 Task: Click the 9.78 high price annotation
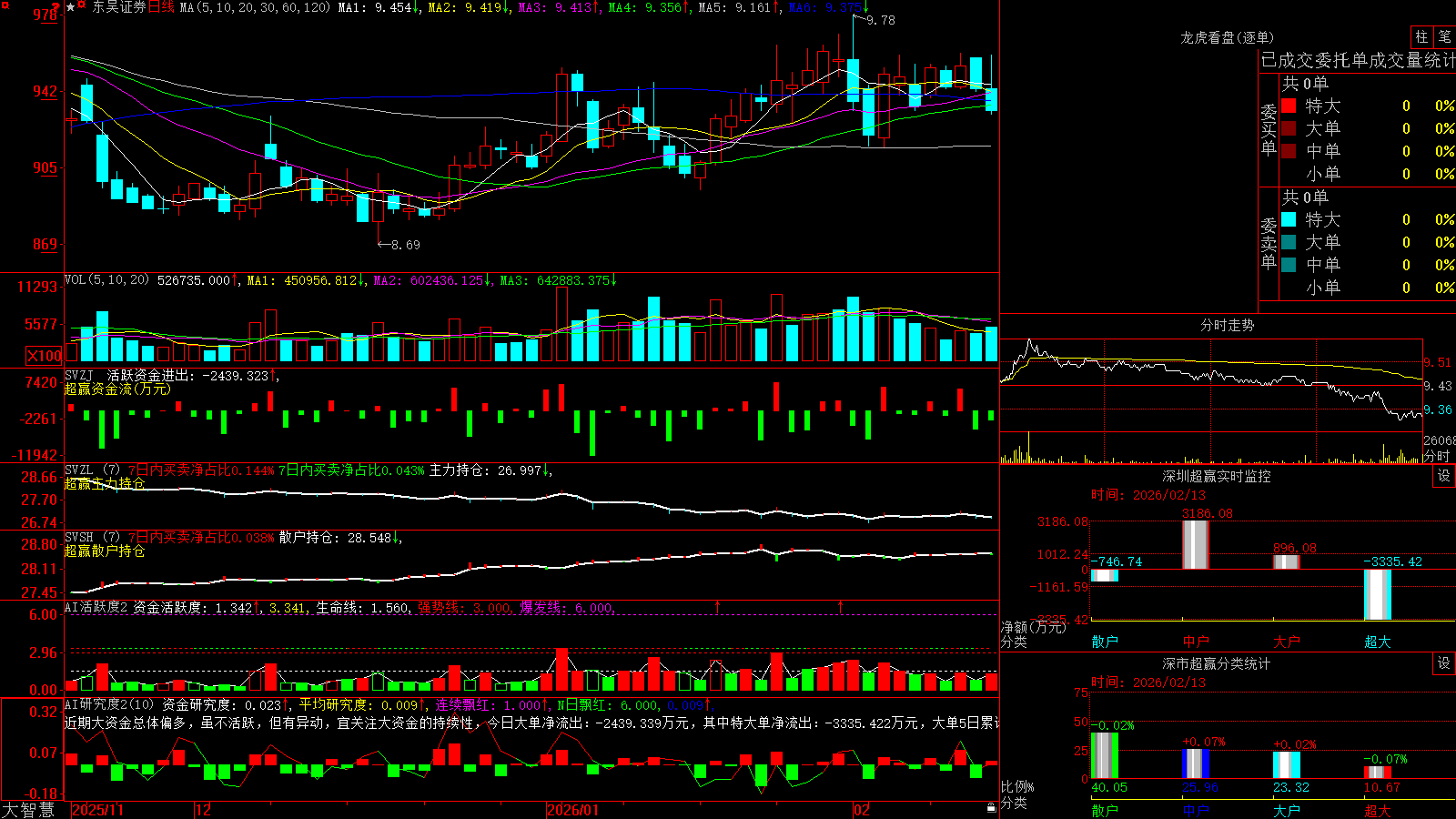[881, 20]
